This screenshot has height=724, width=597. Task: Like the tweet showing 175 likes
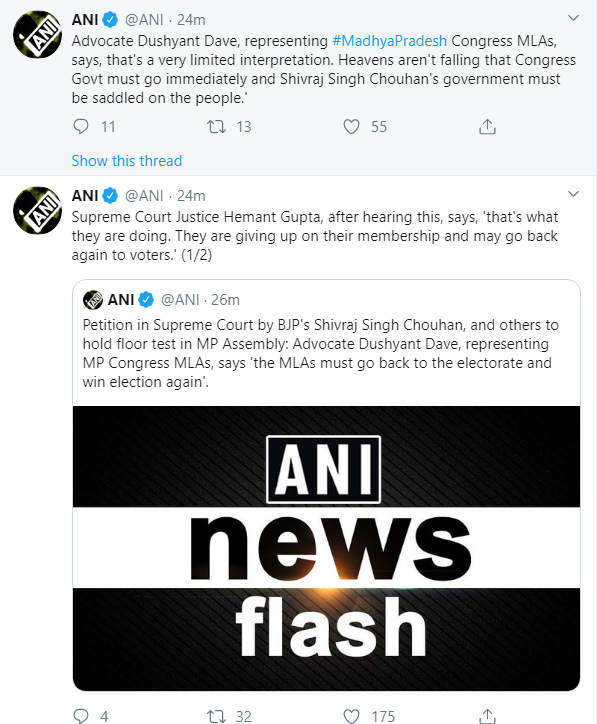351,716
